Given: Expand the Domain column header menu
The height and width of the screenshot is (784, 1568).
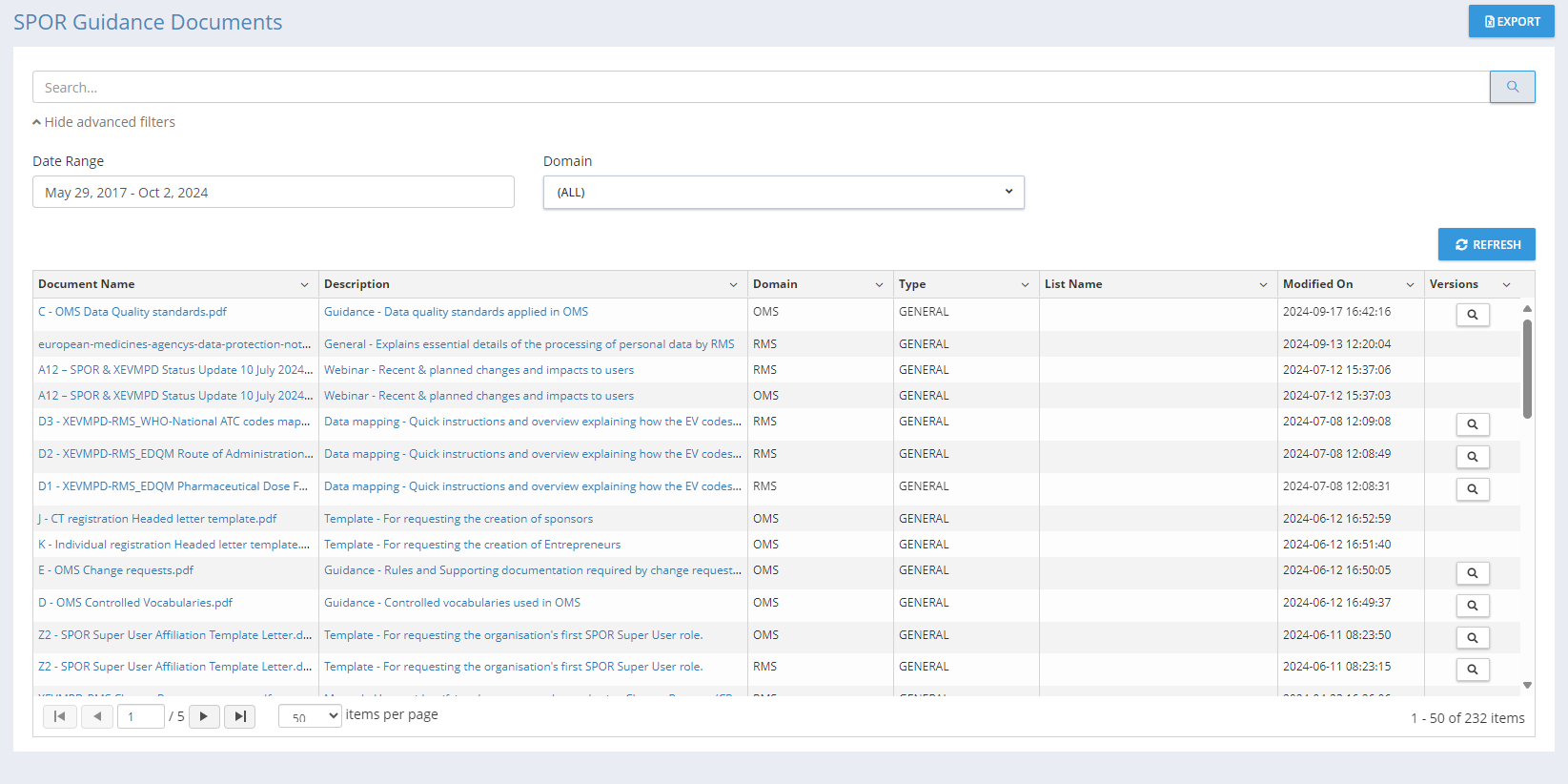Looking at the screenshot, I should coord(879,285).
